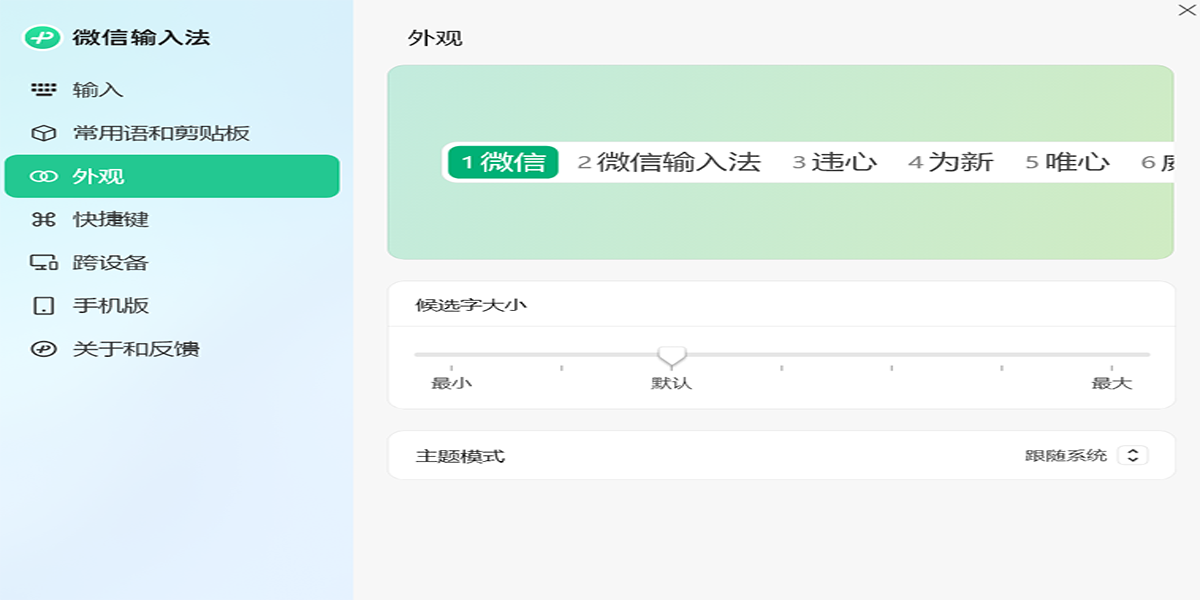Open 常用语和剪贴板 via its box icon
The image size is (1200, 600).
point(41,133)
